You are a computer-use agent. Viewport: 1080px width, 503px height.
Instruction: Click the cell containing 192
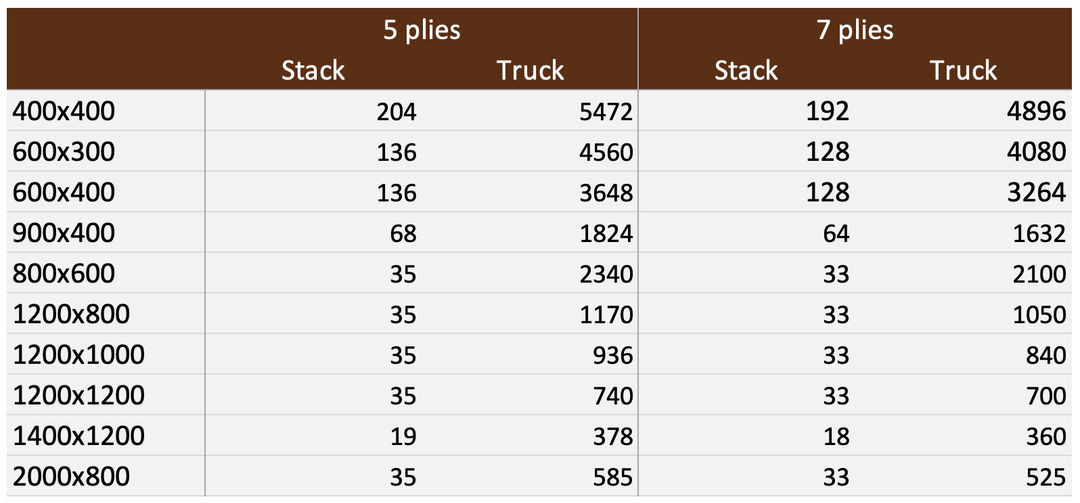click(x=828, y=112)
